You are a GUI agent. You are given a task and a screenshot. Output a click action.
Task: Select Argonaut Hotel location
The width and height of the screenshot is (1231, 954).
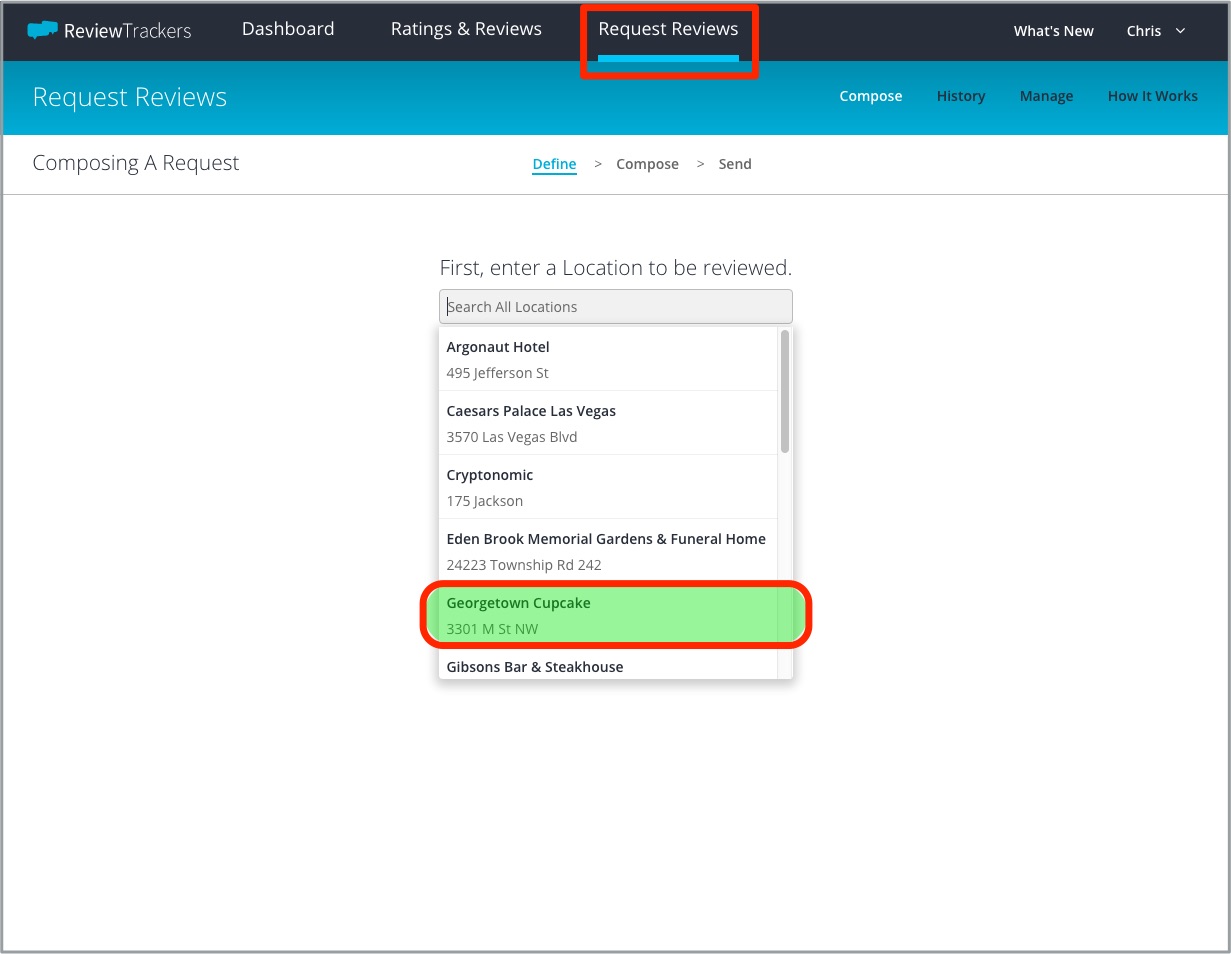pos(608,359)
